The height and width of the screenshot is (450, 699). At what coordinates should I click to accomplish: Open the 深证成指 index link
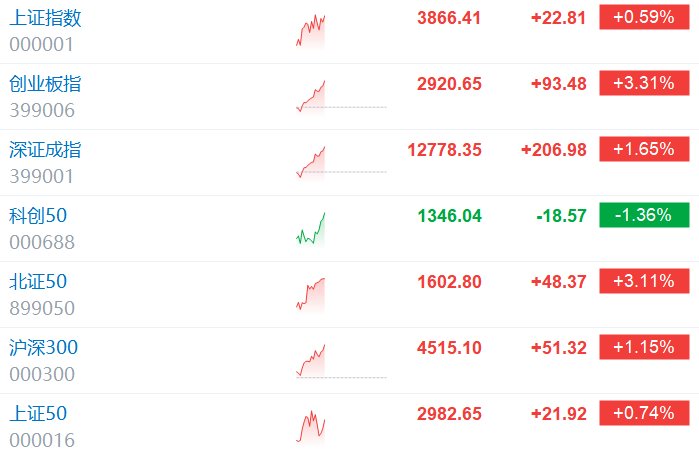[x=45, y=150]
